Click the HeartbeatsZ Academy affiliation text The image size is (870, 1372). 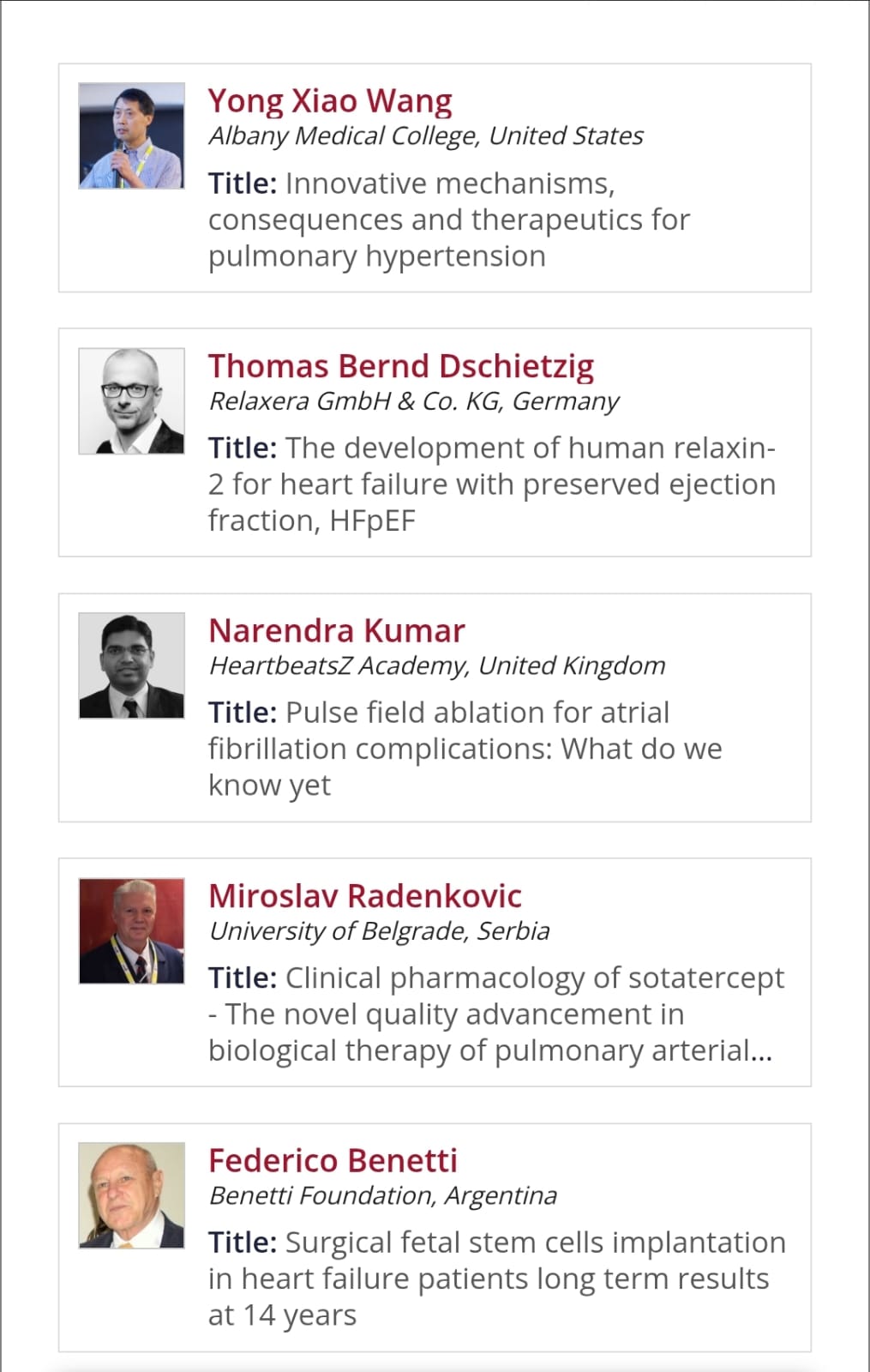437,665
